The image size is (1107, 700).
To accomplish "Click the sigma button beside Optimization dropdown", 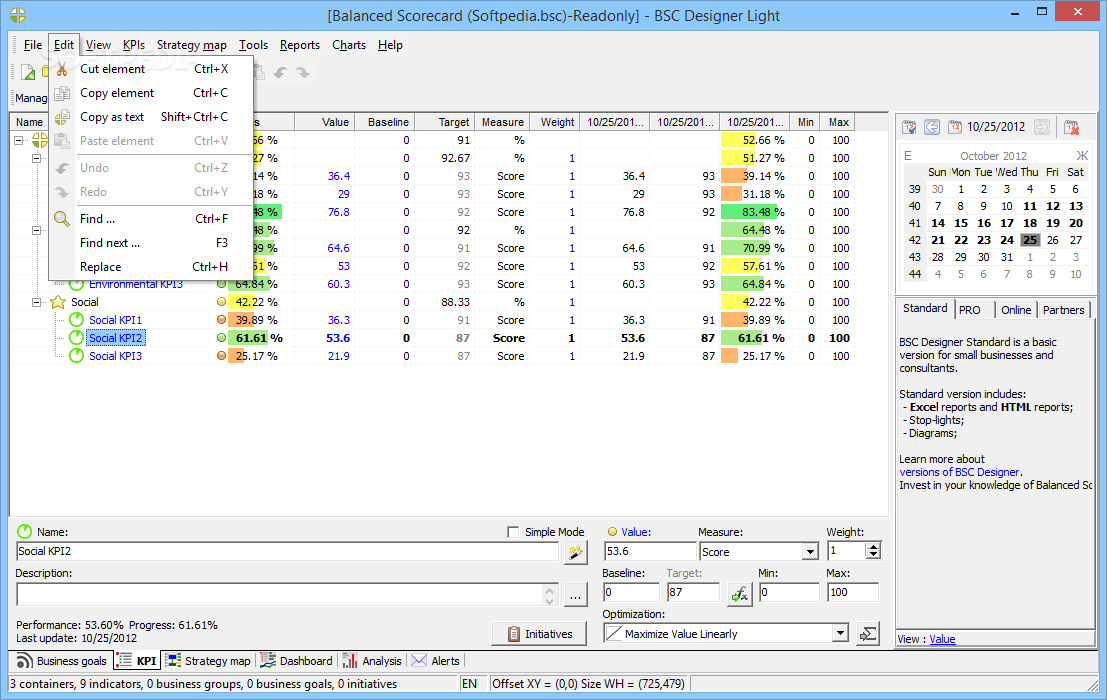I will [x=868, y=634].
